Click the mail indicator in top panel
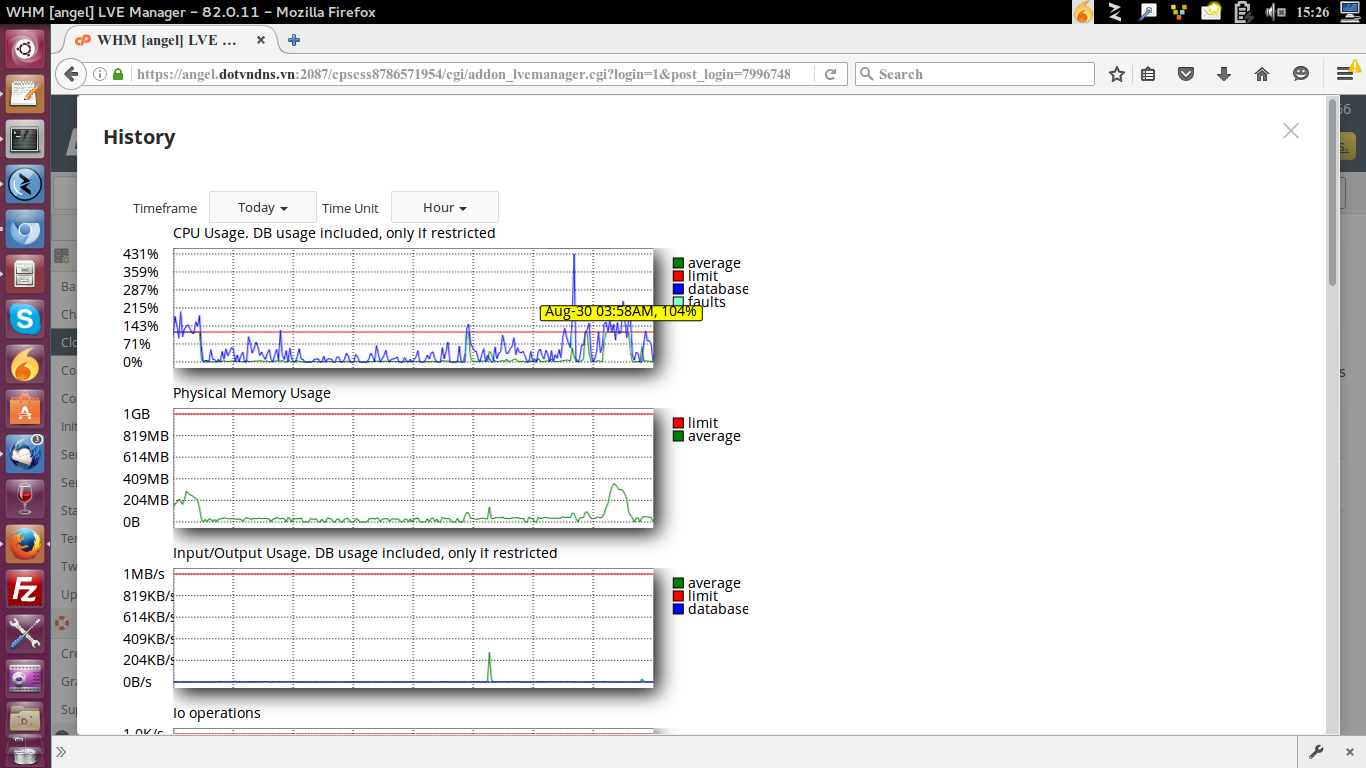This screenshot has width=1366, height=768. 1211,12
